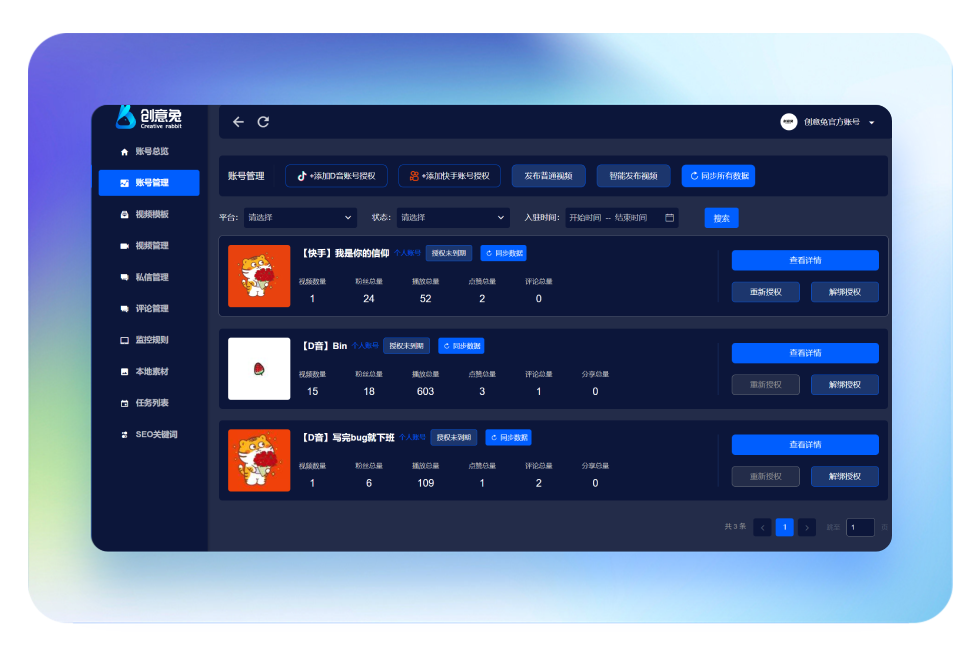Click the 写完bug就下班 account avatar thumbnail
953x664 pixels.
click(259, 460)
